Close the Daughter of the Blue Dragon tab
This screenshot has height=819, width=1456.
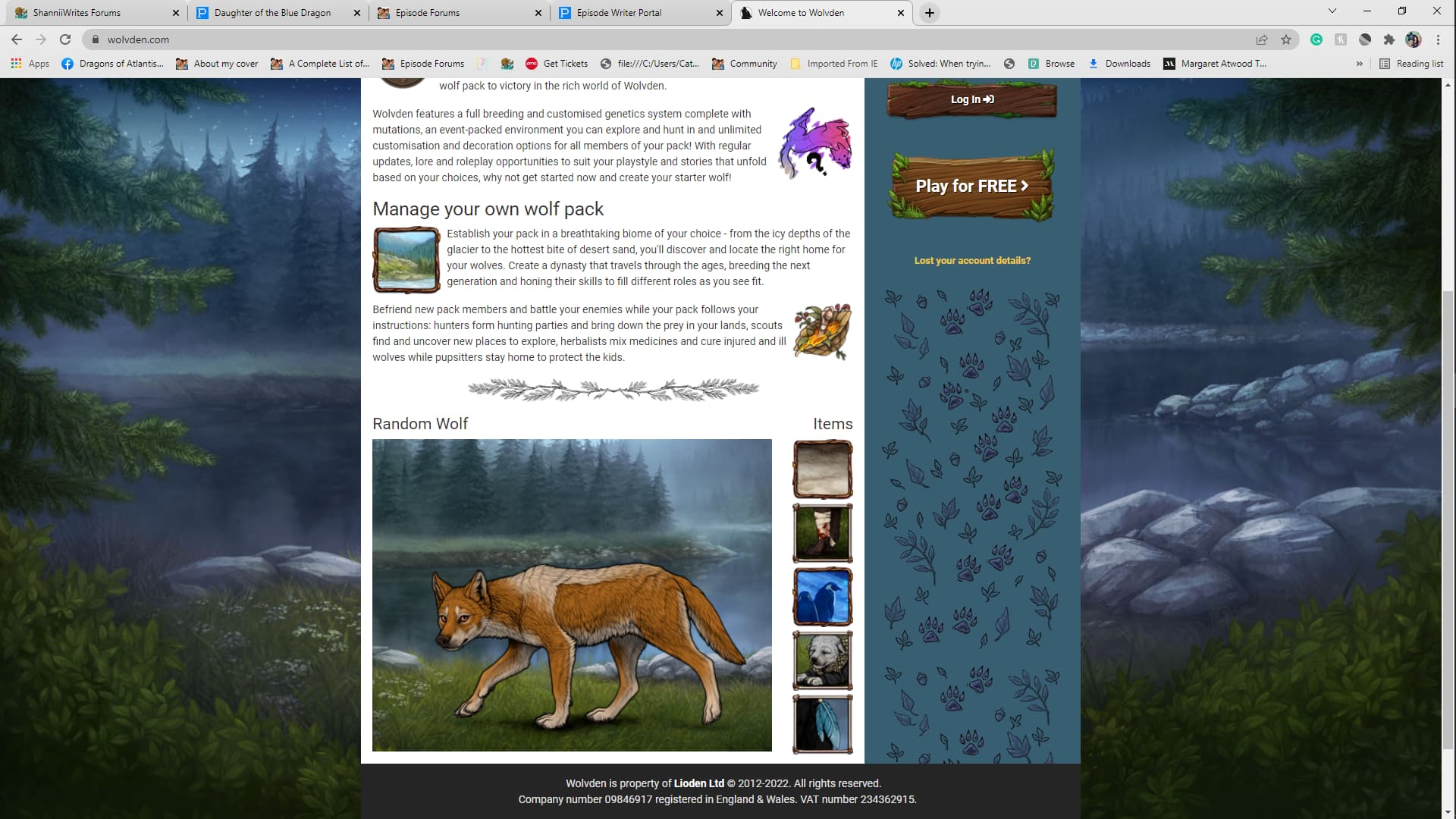(357, 13)
